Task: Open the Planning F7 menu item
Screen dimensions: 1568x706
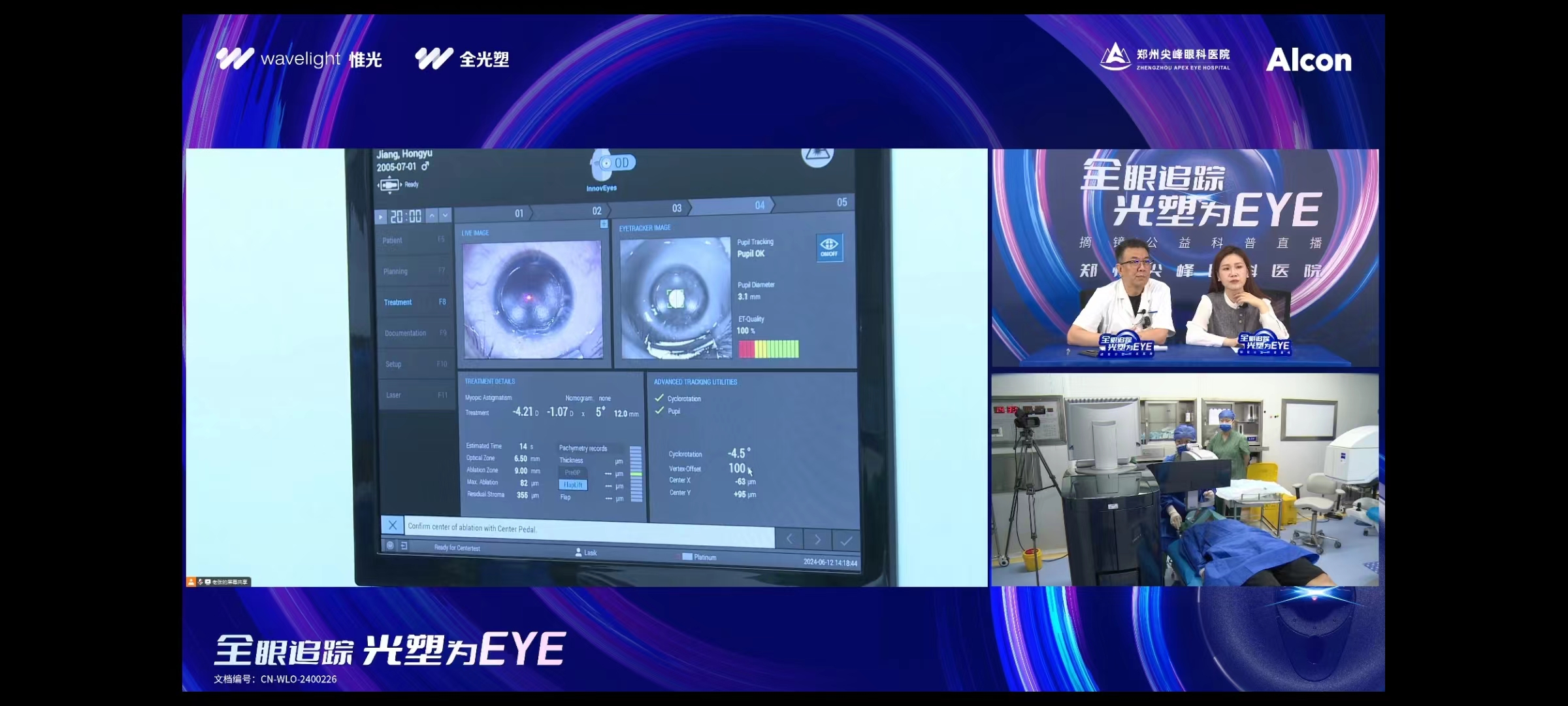Action: pyautogui.click(x=414, y=271)
